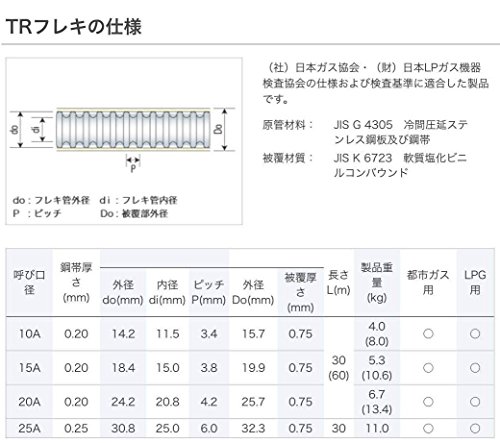The width and height of the screenshot is (500, 443).
Task: Click the LPG用 circle for 10A
Action: [x=475, y=334]
